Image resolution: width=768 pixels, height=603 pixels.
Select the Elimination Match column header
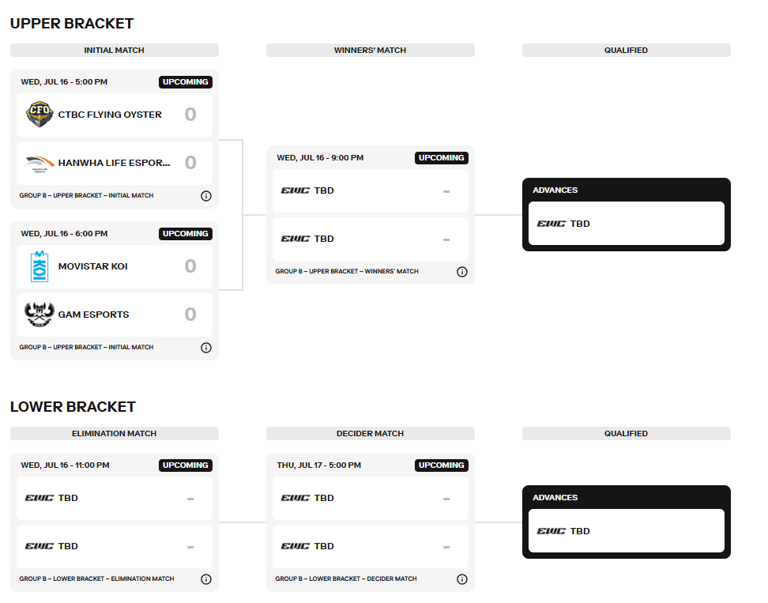[114, 434]
